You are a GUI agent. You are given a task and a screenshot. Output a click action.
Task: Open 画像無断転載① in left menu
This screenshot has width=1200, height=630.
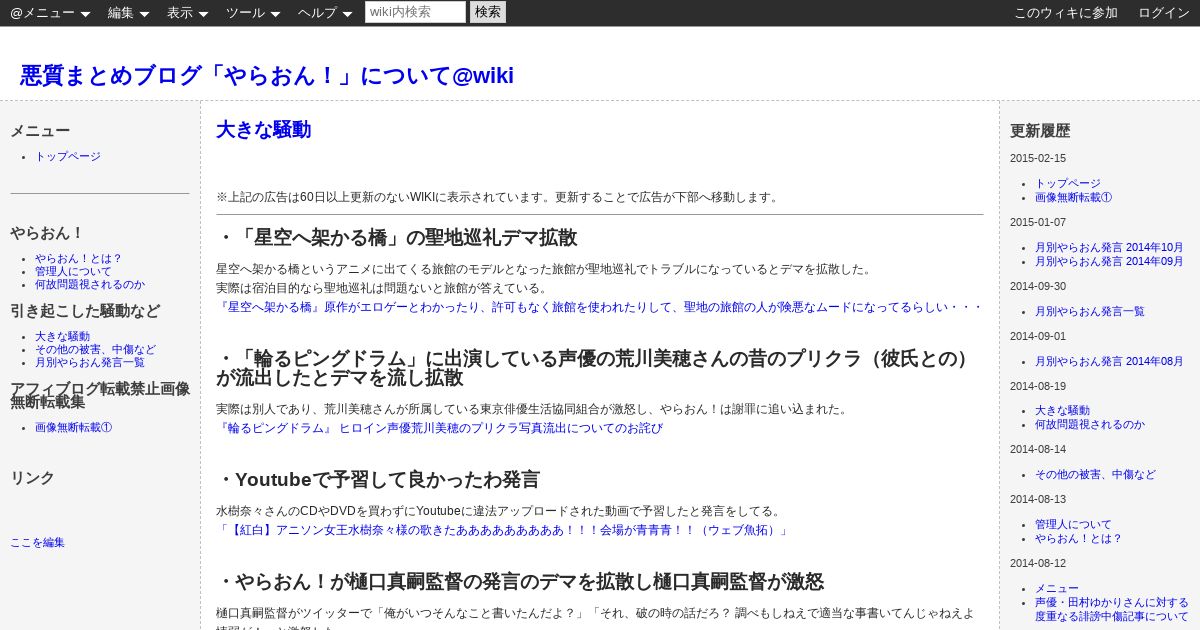click(x=73, y=427)
